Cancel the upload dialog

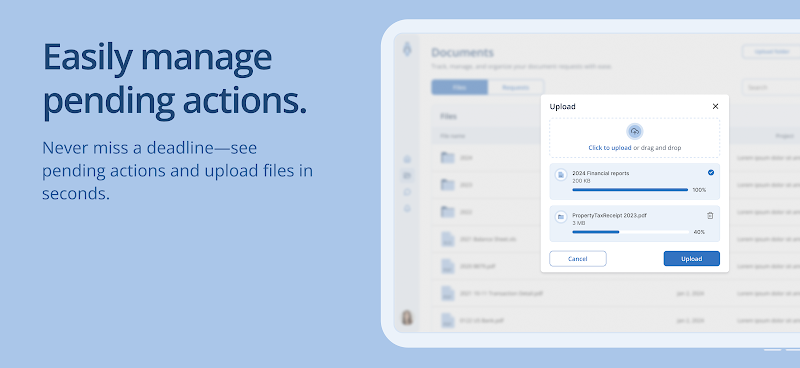pyautogui.click(x=578, y=259)
